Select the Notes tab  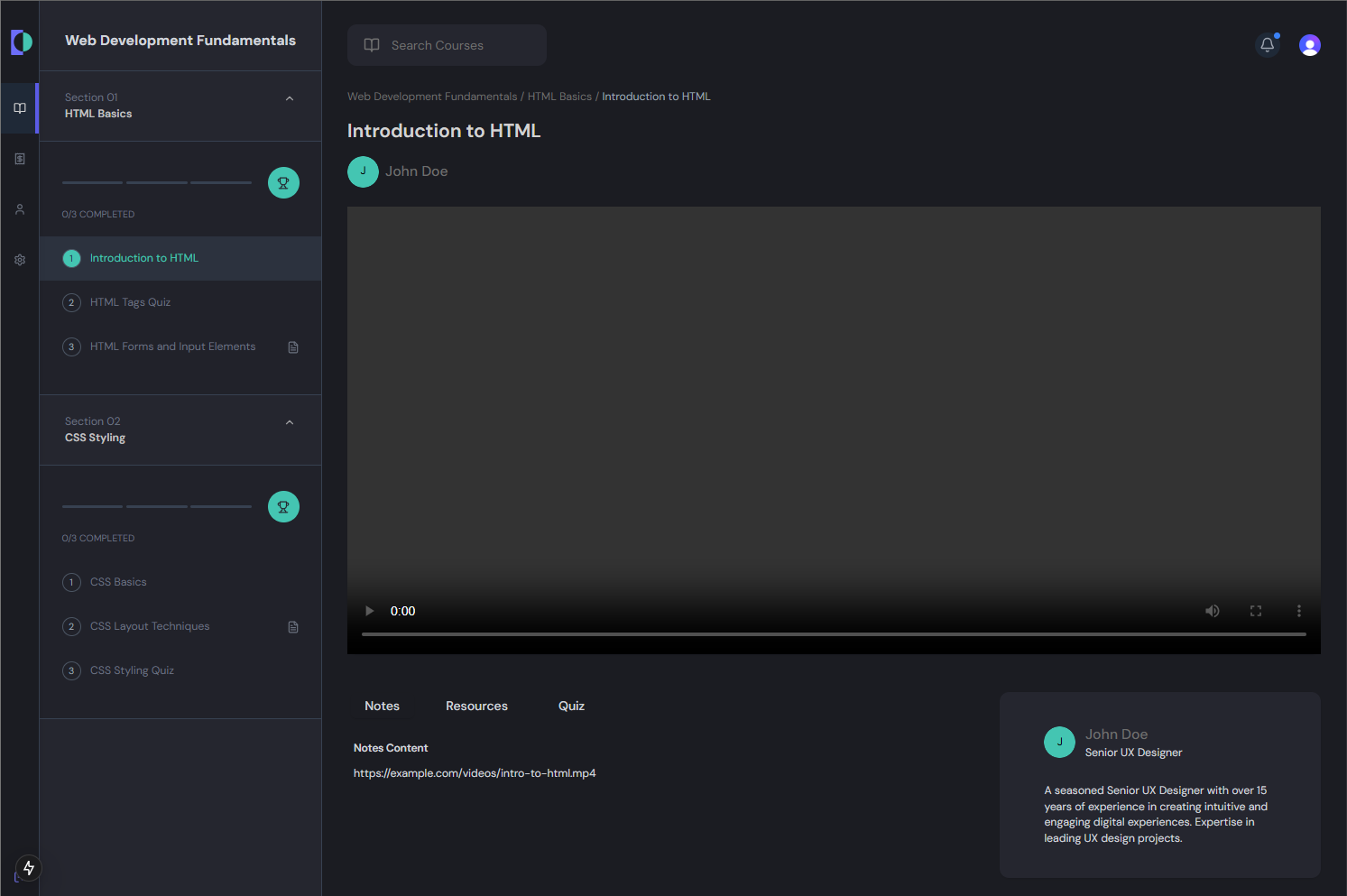pos(383,707)
